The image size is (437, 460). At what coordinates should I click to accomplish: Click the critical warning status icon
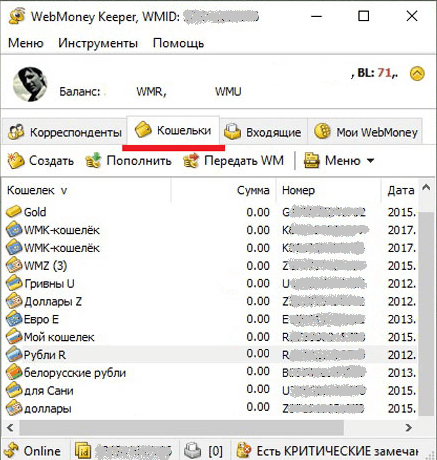tap(243, 450)
